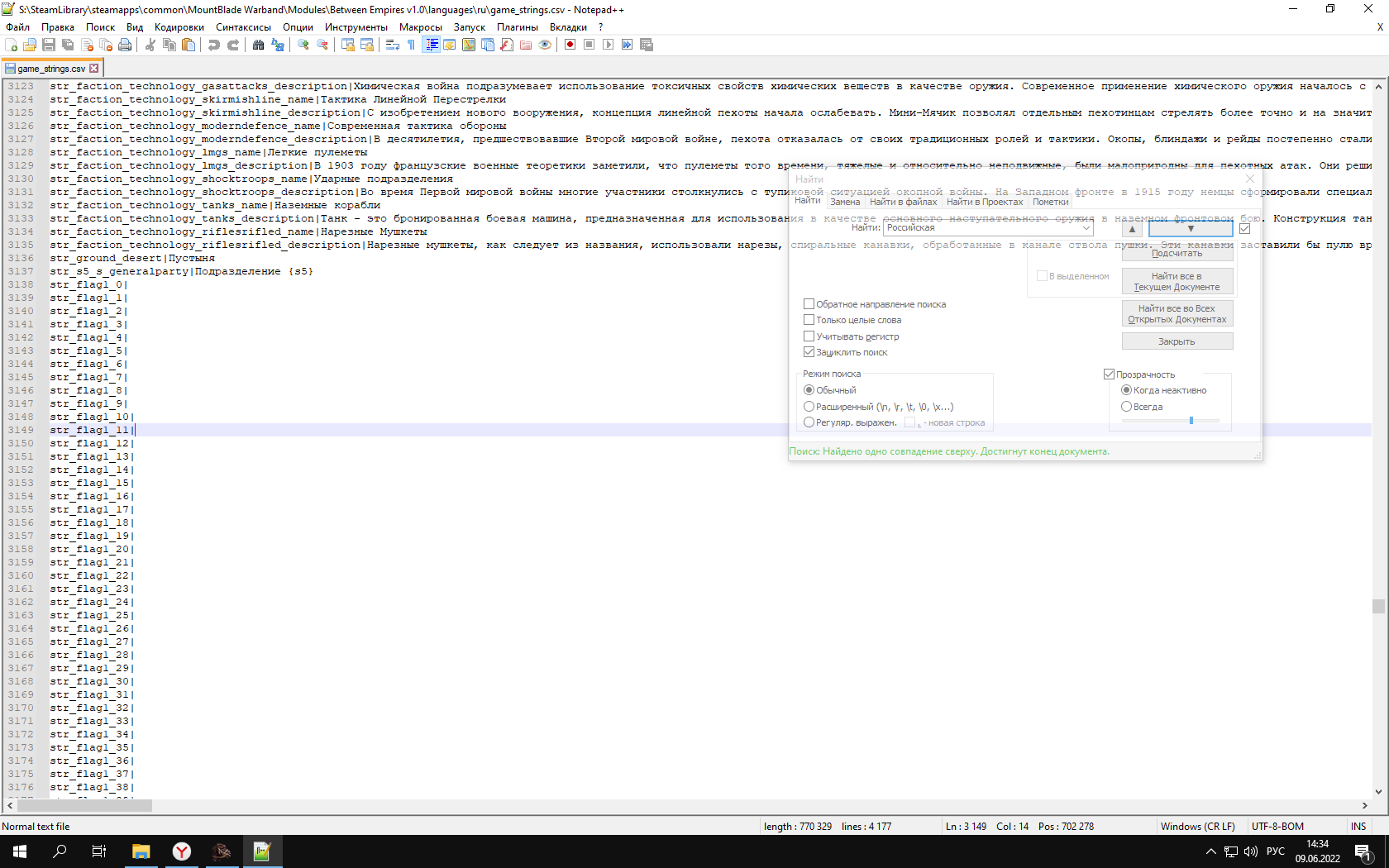The width and height of the screenshot is (1389, 868).
Task: Click the horizontal scrollbar thumb in editor
Action: point(84,805)
